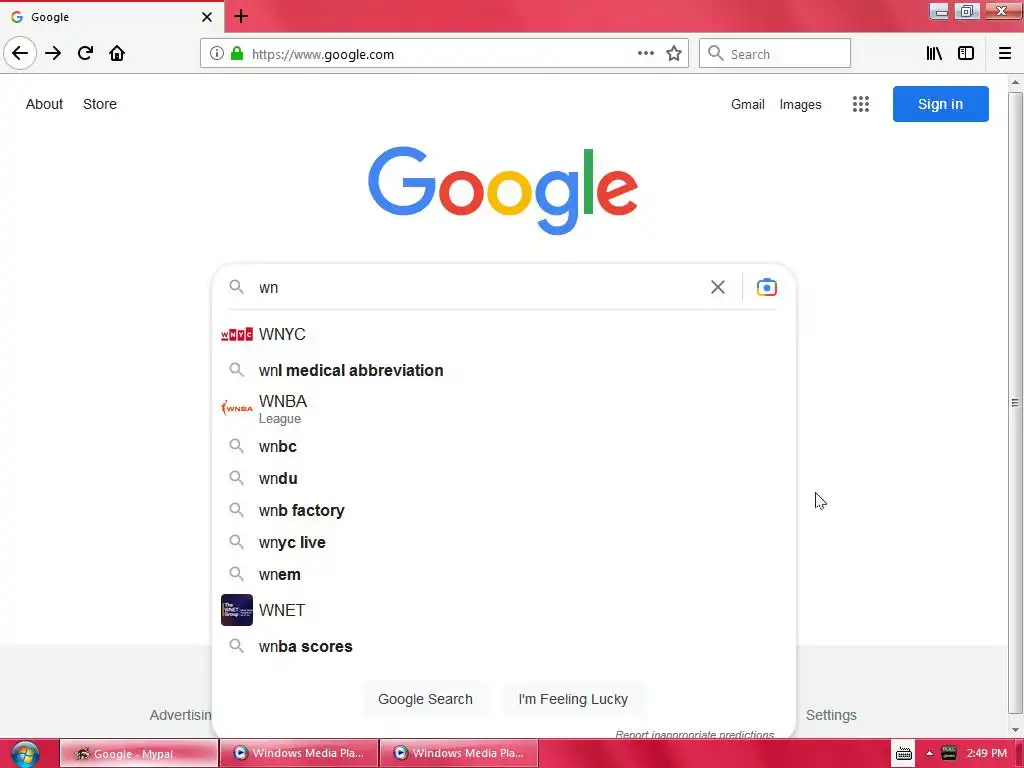Reload the page with the refresh icon
The height and width of the screenshot is (768, 1024).
85,54
